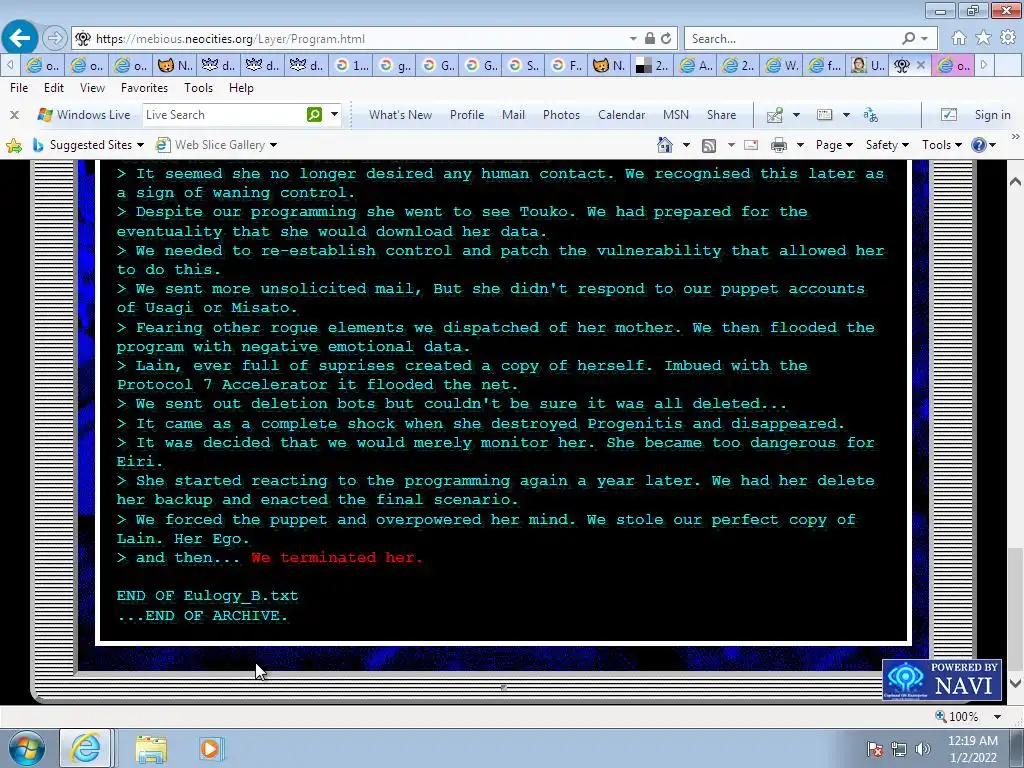Click the checklist icon next to Sign in

click(949, 115)
